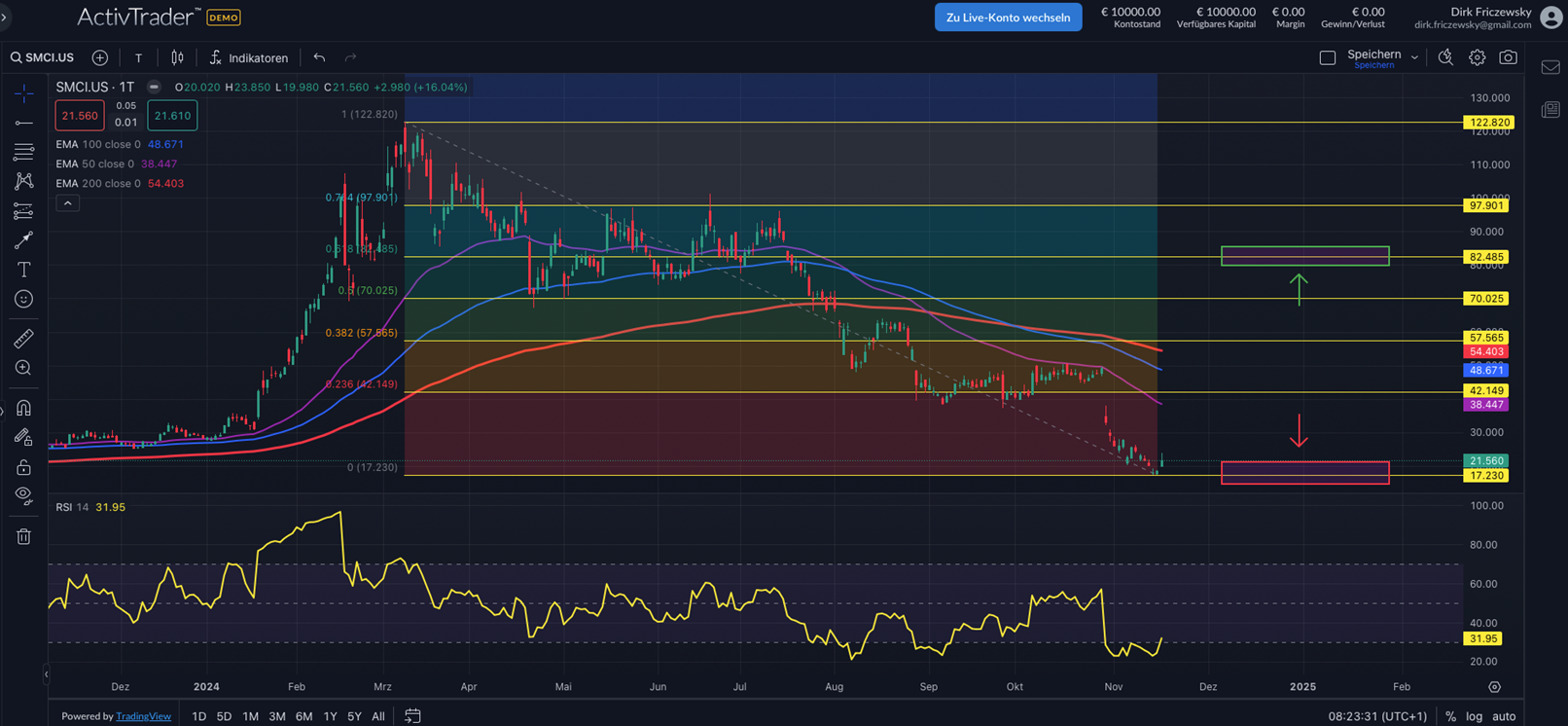Viewport: 1568px width, 726px height.
Task: Select the ruler measure tool
Action: (23, 339)
